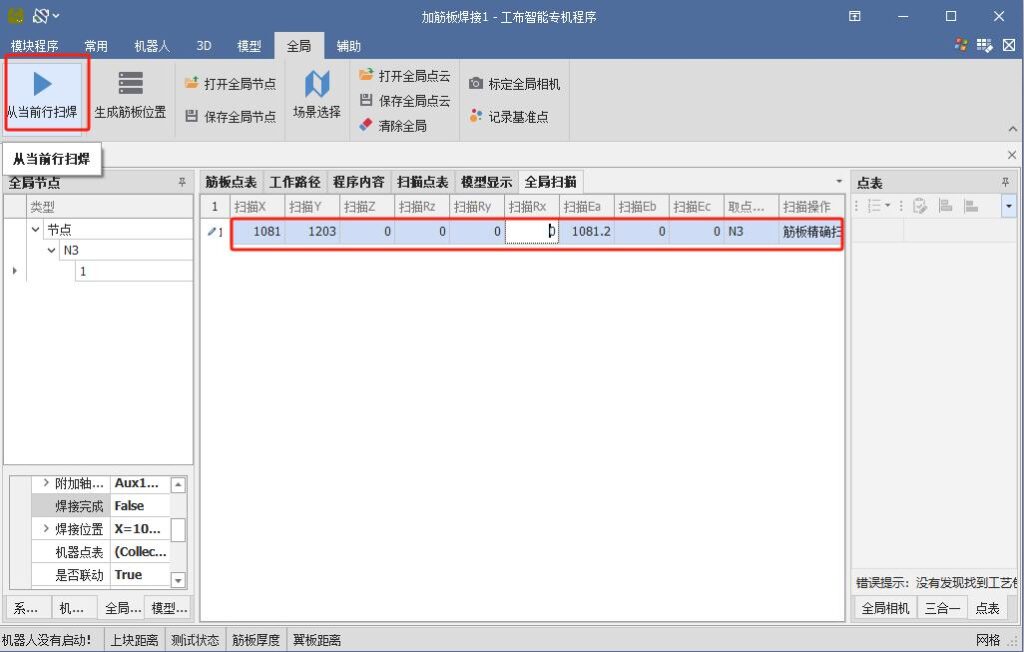This screenshot has width=1024, height=652.
Task: Click 保存全局节点 button
Action: [x=230, y=117]
